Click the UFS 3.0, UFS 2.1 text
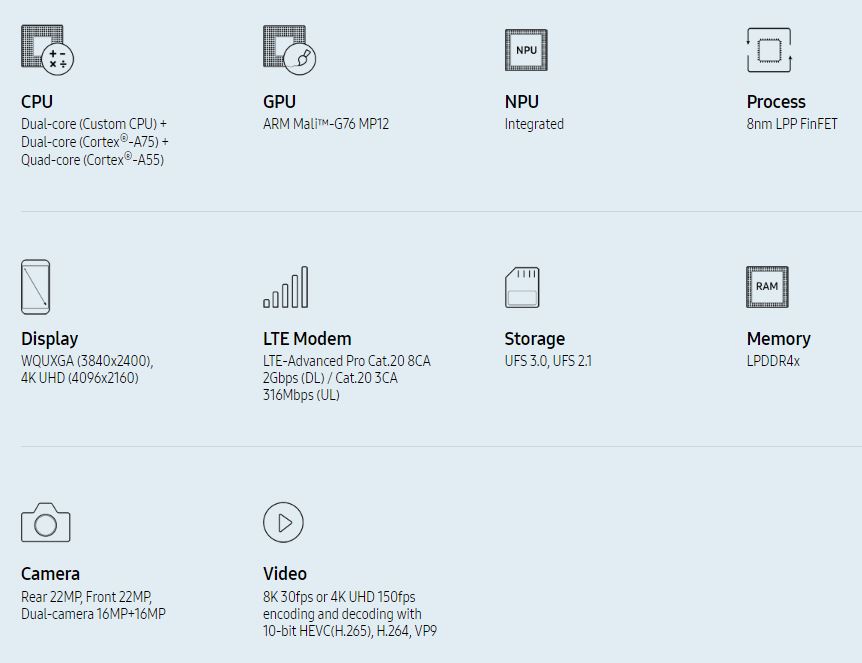The image size is (862, 663). click(x=548, y=361)
